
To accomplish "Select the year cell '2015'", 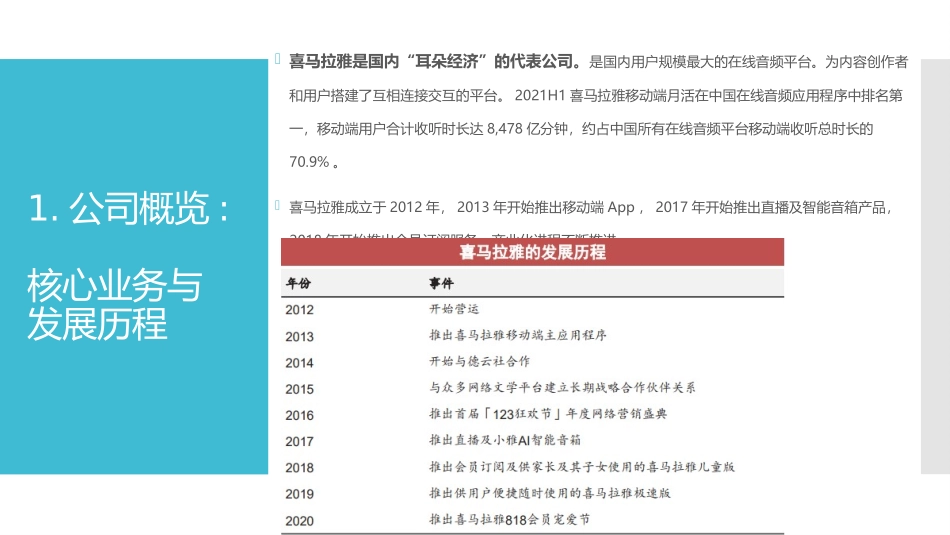I will (299, 389).
